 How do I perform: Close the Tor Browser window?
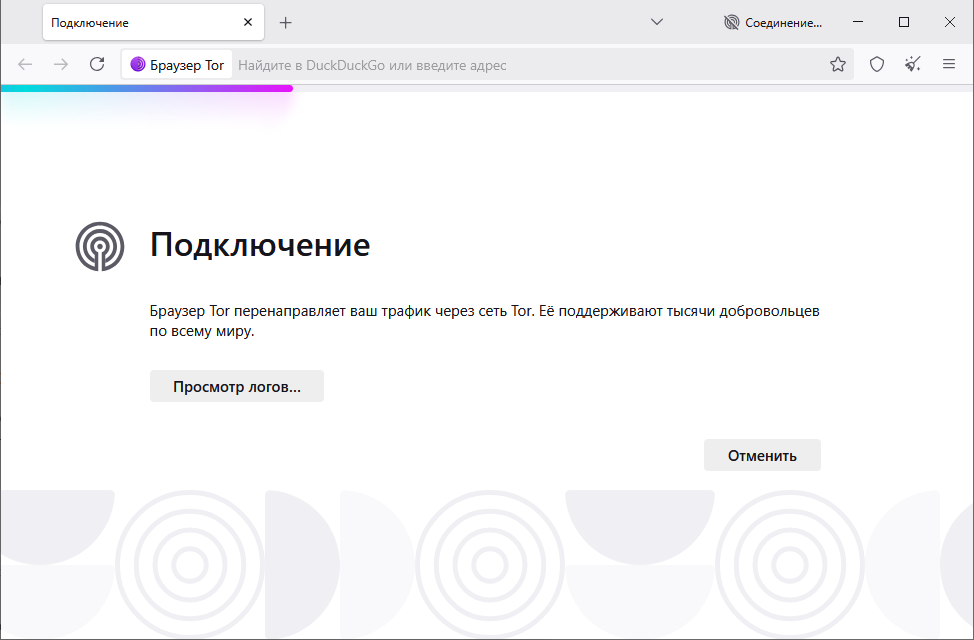[x=949, y=22]
